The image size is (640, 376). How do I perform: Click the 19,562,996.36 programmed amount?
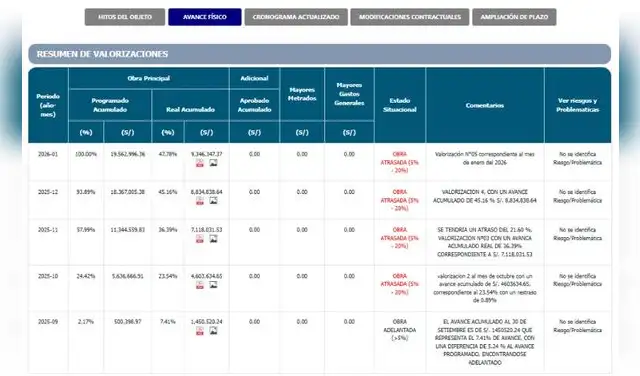[128, 154]
